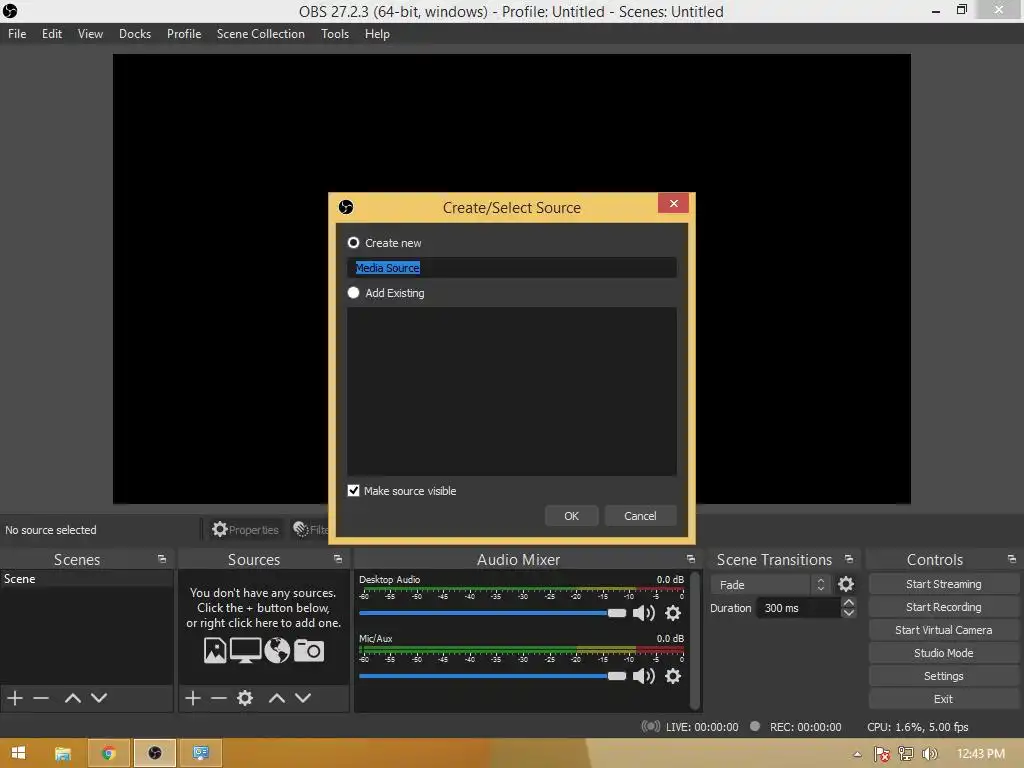Click the 300 ms duration field
This screenshot has width=1024, height=768.
coord(799,608)
